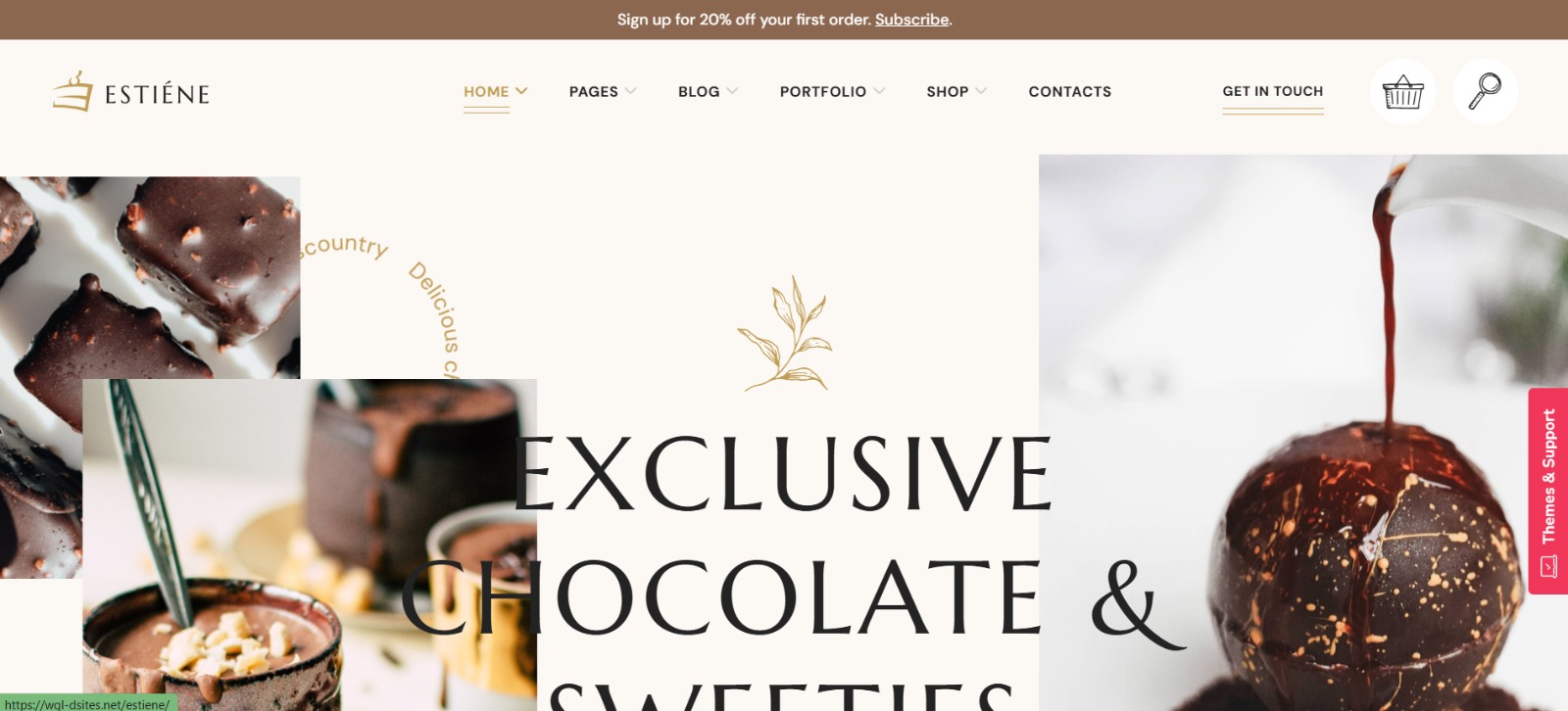Expand the Shop dropdown arrow

point(981,91)
